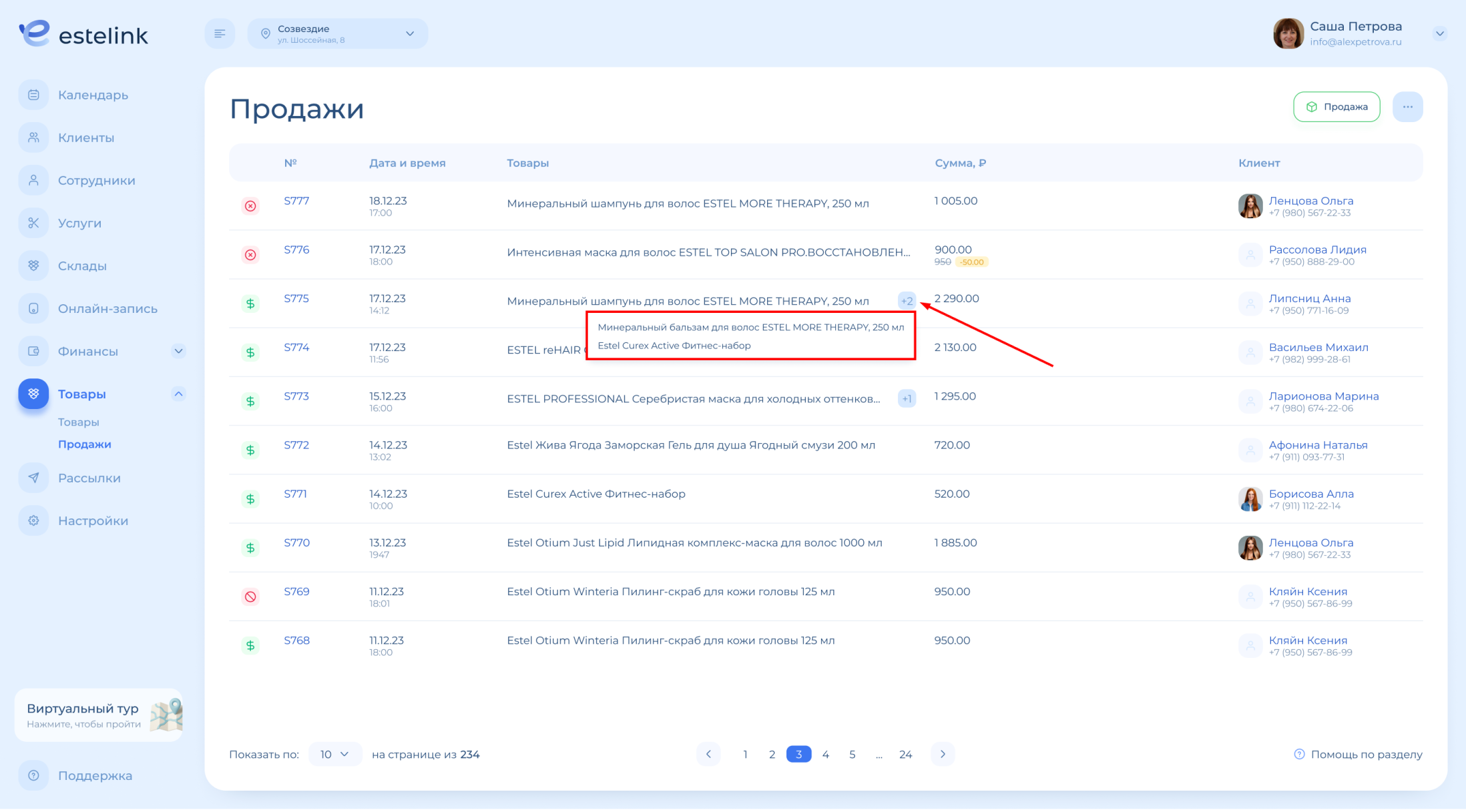The width and height of the screenshot is (1466, 812).
Task: Open the Сотрудники sidebar icon
Action: [x=33, y=180]
